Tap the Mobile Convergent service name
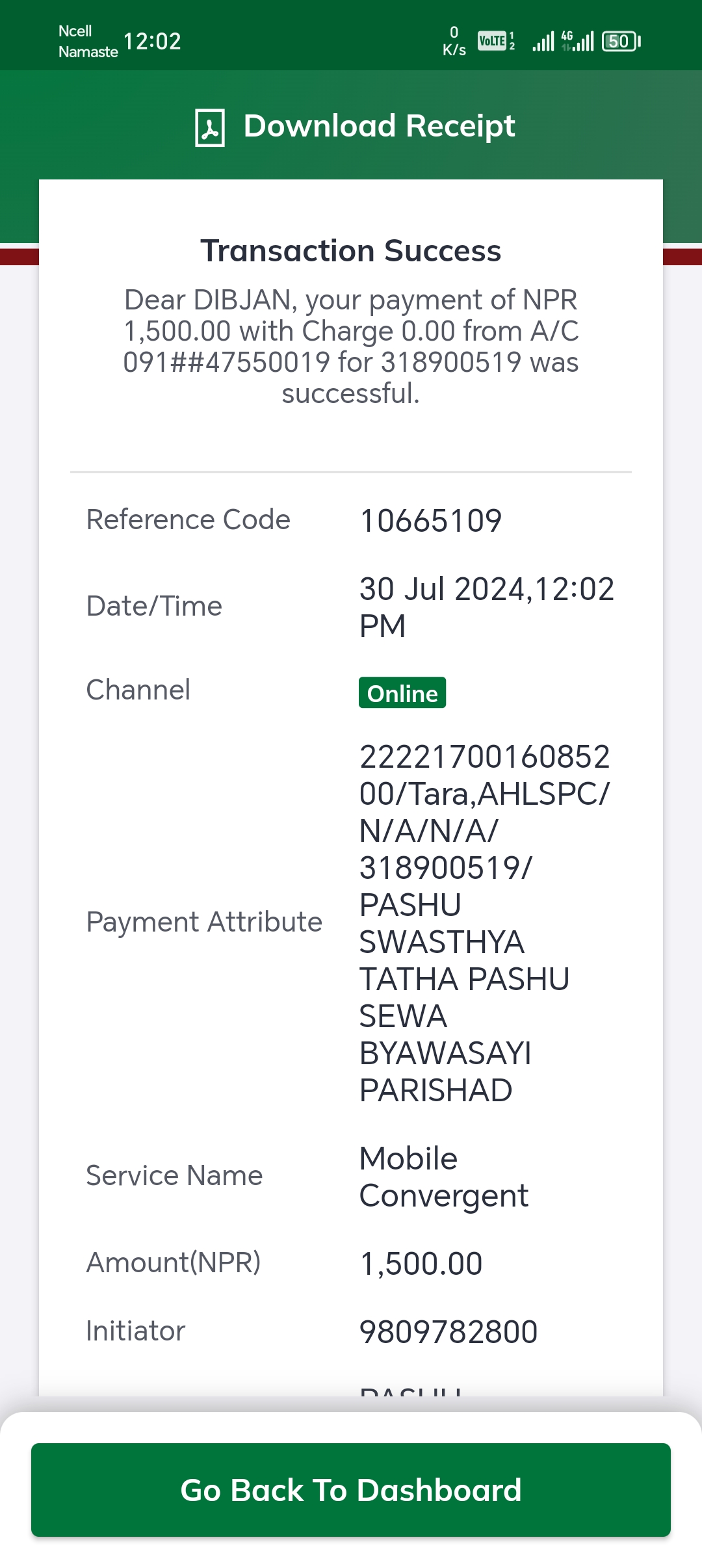This screenshot has width=702, height=1568. pos(444,1177)
